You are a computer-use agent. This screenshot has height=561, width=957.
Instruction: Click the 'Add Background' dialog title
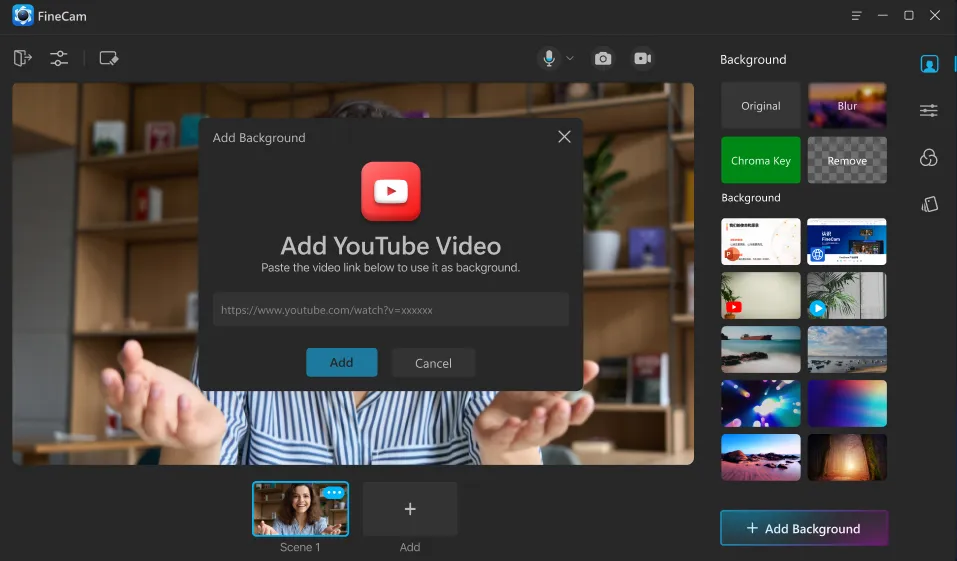coord(259,137)
